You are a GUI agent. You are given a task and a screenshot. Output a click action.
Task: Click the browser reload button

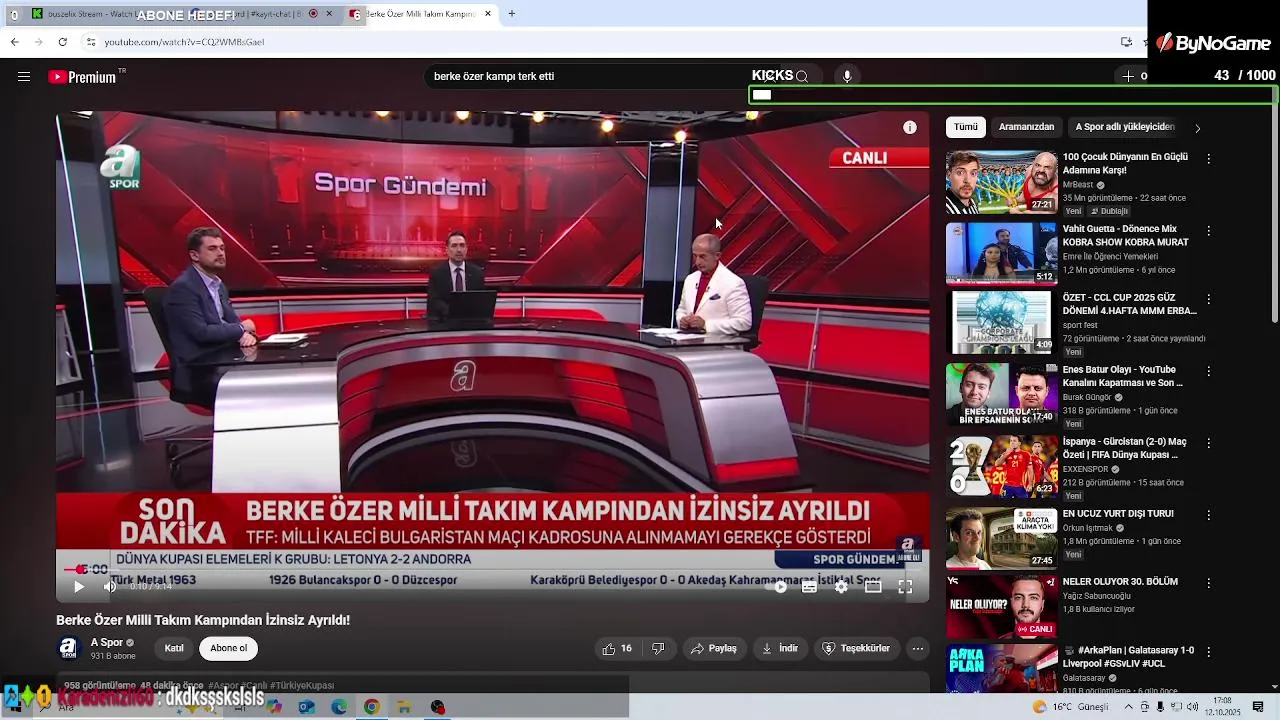coord(62,42)
